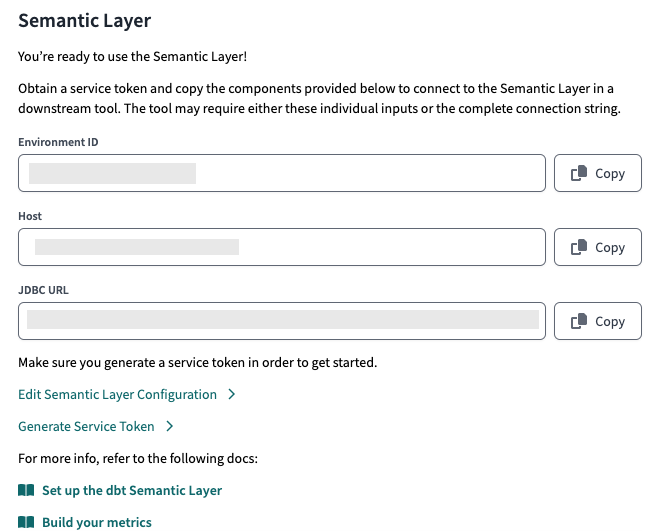Click the JDBC URL field label

[x=41, y=290]
